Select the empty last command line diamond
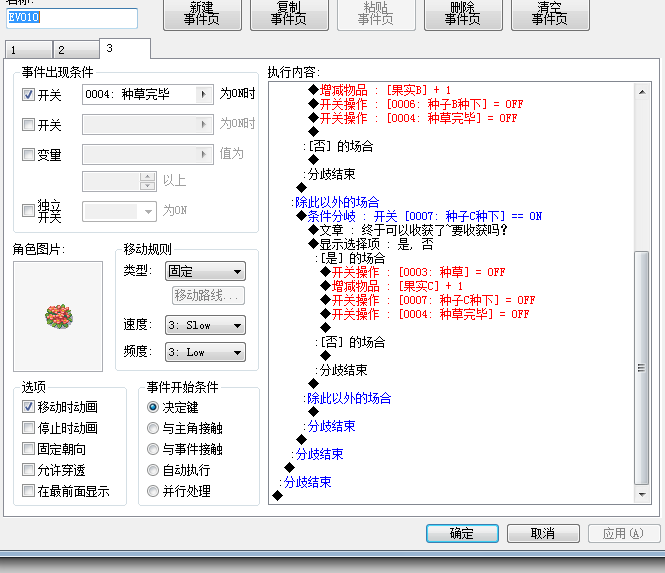 (x=277, y=495)
